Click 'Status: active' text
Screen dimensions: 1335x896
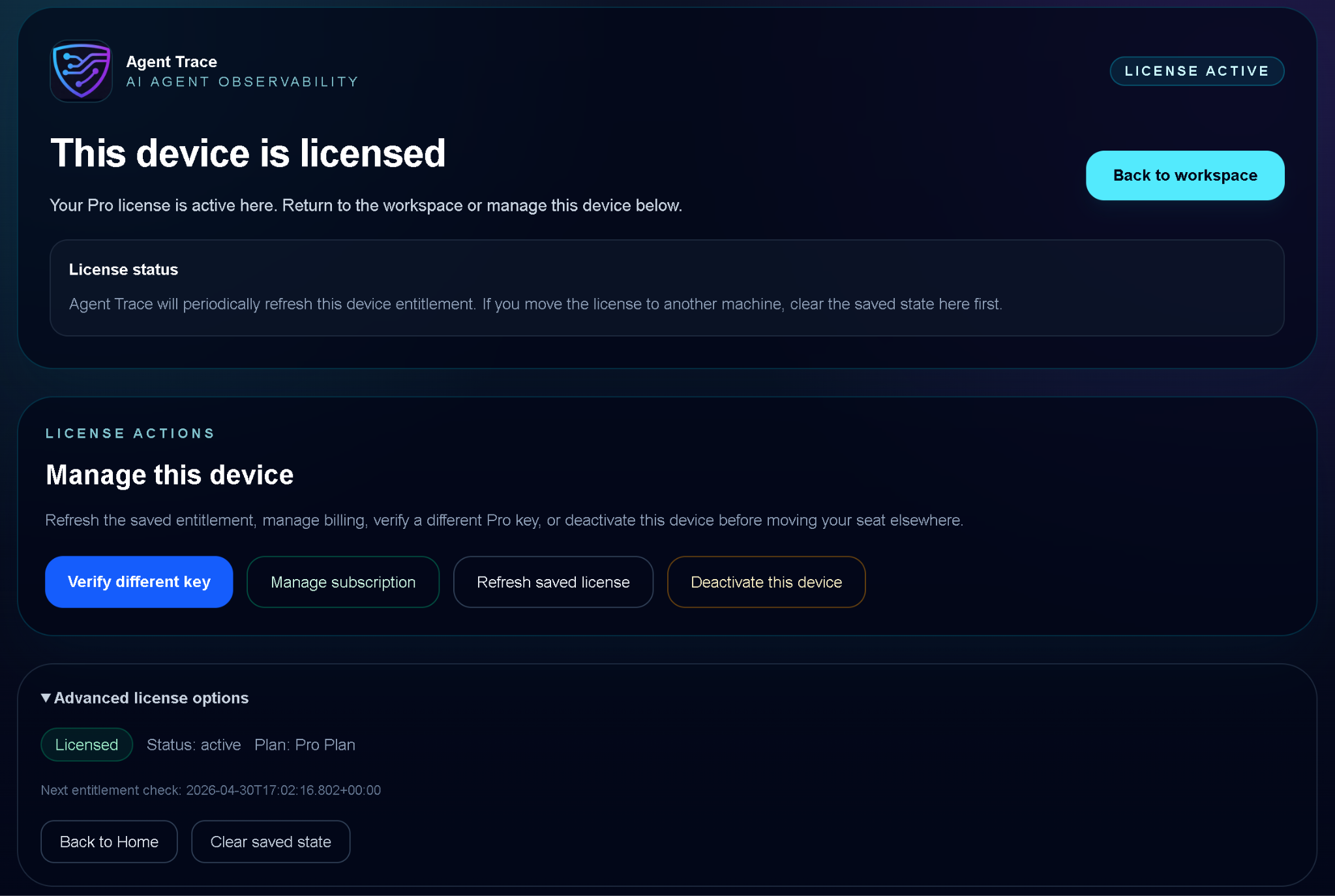[x=194, y=745]
